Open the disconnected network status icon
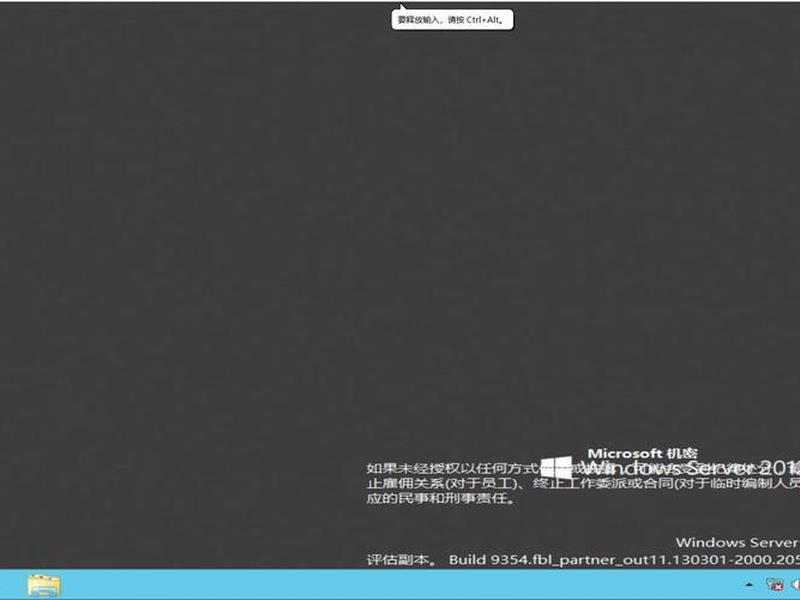This screenshot has height=600, width=800. click(774, 585)
